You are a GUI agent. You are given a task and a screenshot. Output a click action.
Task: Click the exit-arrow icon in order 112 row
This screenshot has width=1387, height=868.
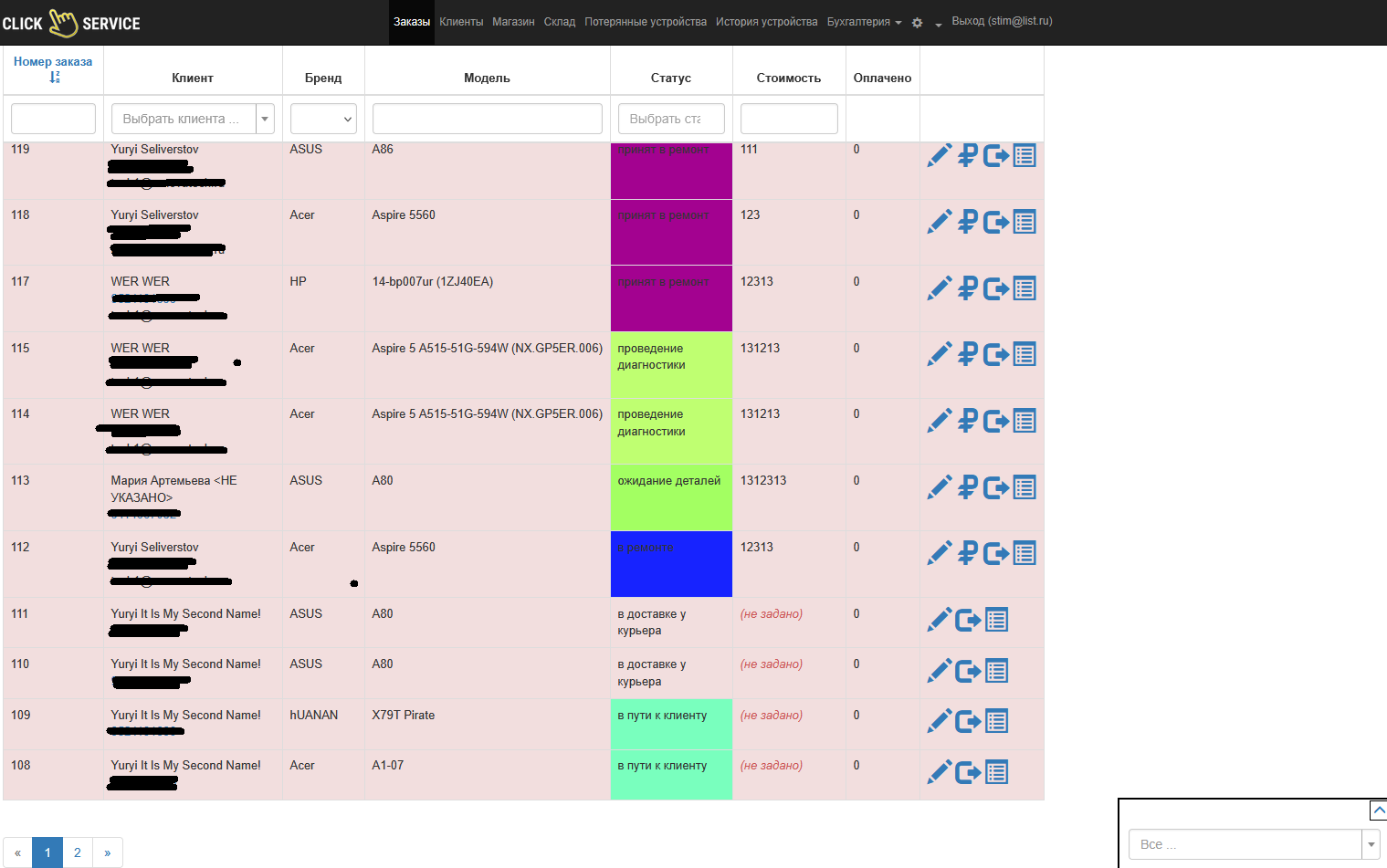point(996,553)
